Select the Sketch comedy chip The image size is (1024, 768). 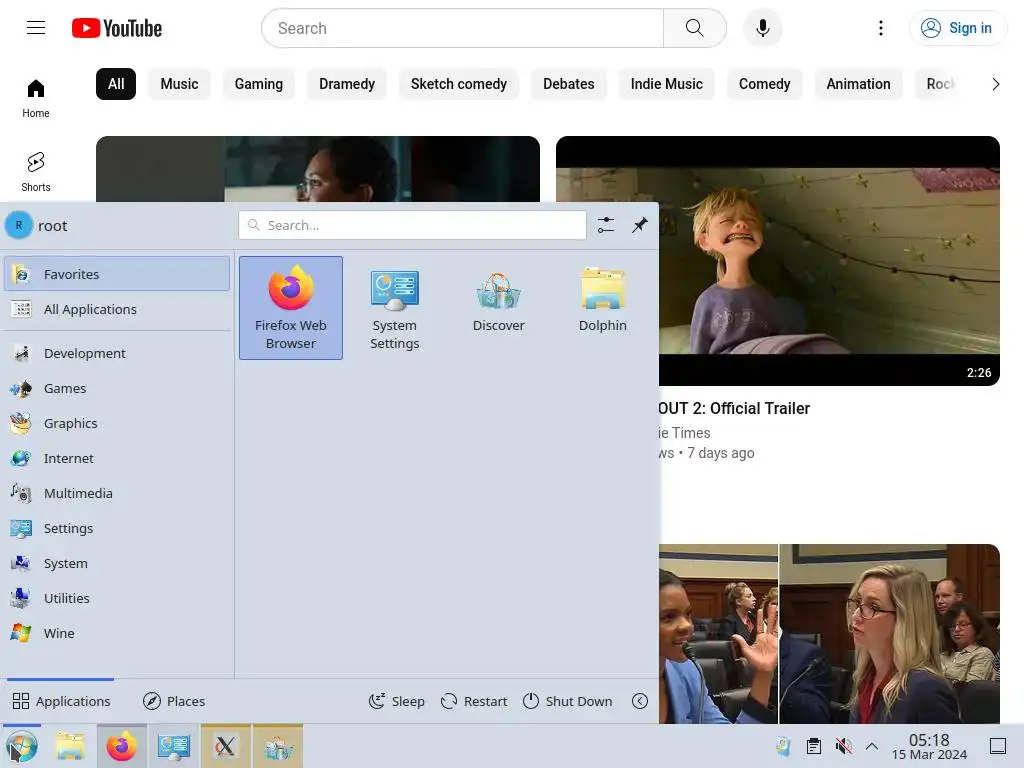tap(458, 84)
